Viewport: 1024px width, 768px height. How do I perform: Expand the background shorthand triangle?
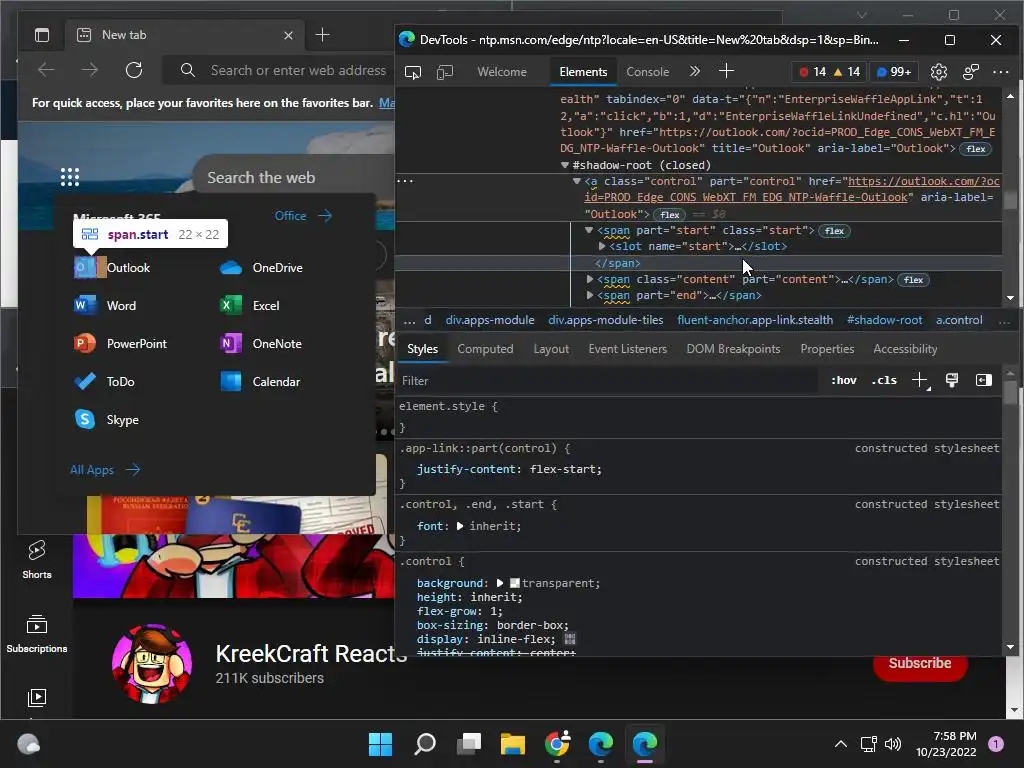[500, 583]
